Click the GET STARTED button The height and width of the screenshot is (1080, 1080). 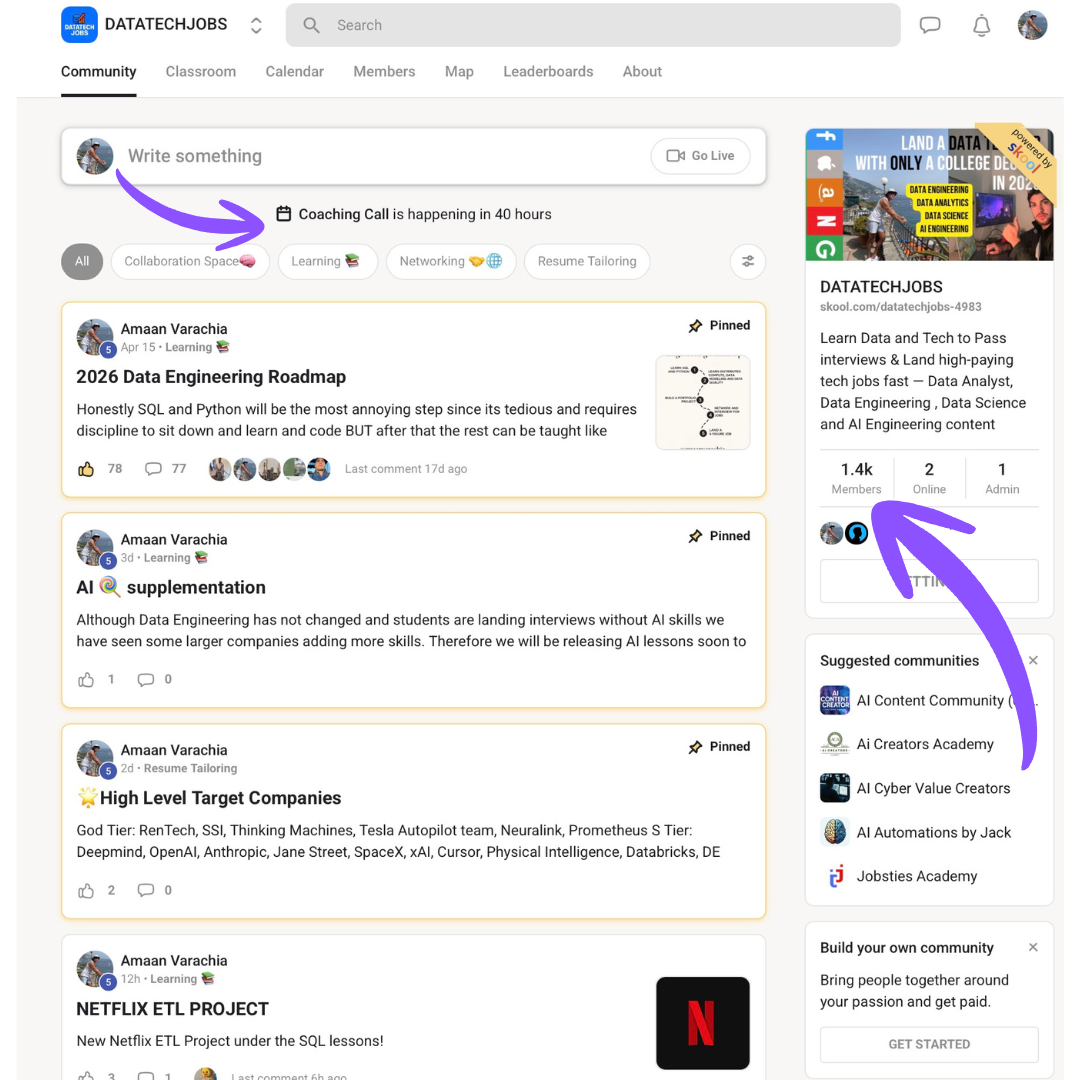(x=929, y=1045)
